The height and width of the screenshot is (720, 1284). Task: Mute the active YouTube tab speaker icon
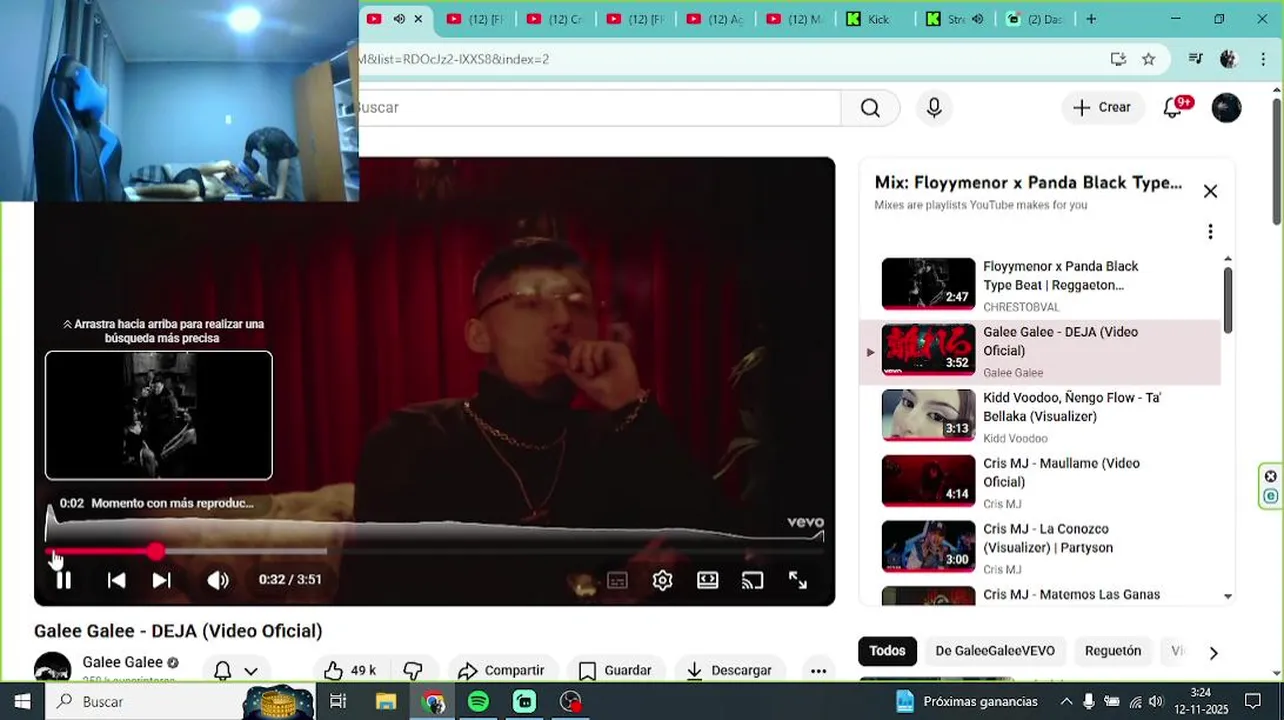tap(399, 19)
